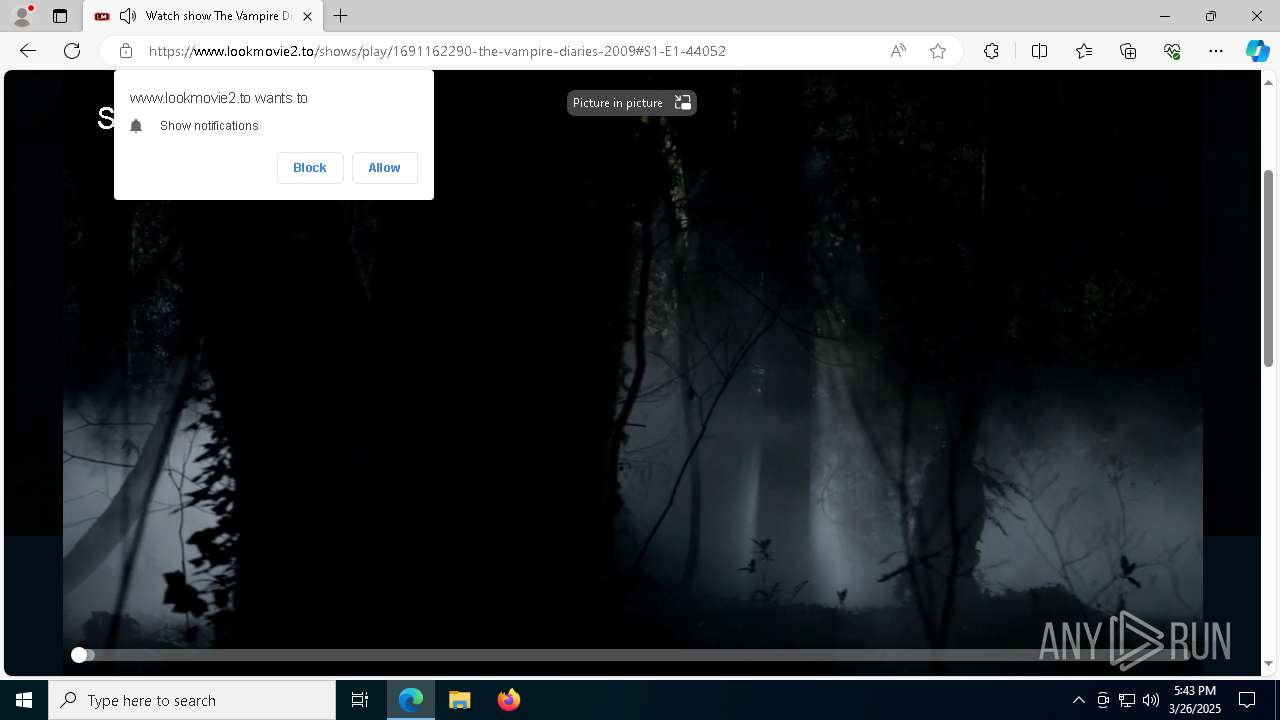Click the Vampire Diaries tab title
The image size is (1280, 720).
218,16
